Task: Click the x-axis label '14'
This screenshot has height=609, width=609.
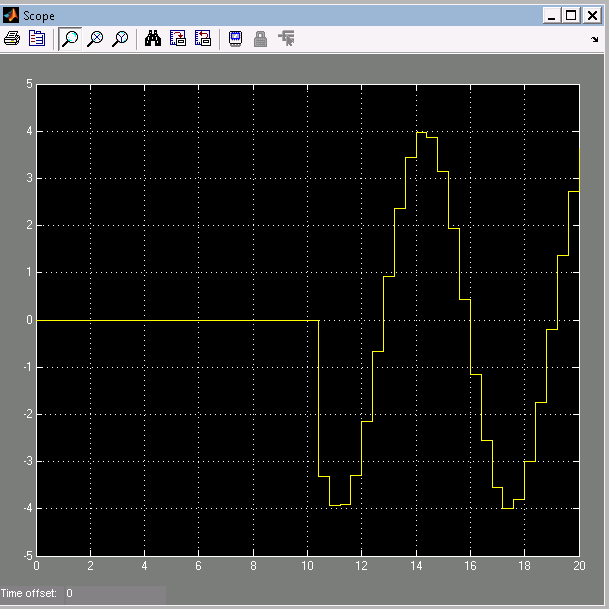Action: click(416, 566)
